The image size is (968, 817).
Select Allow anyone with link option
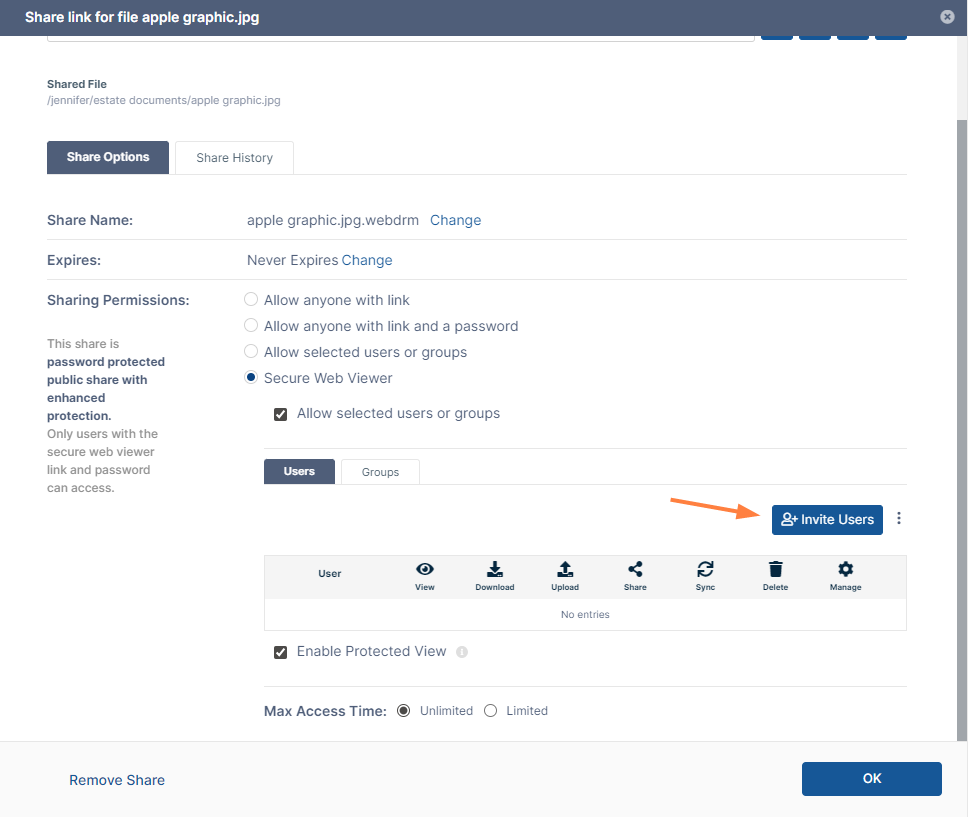tap(252, 300)
